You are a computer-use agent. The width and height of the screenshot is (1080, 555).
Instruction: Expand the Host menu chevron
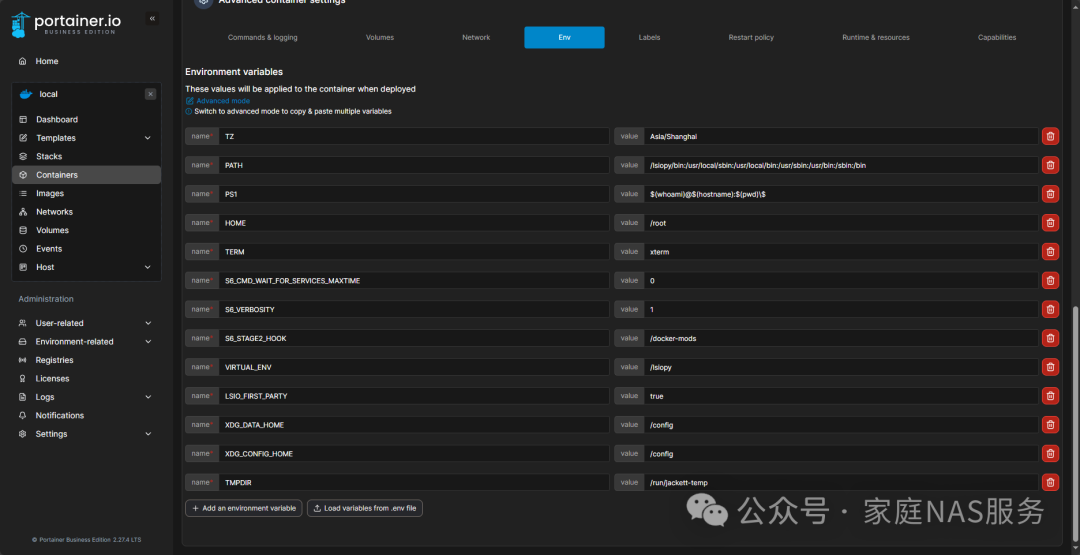147,267
